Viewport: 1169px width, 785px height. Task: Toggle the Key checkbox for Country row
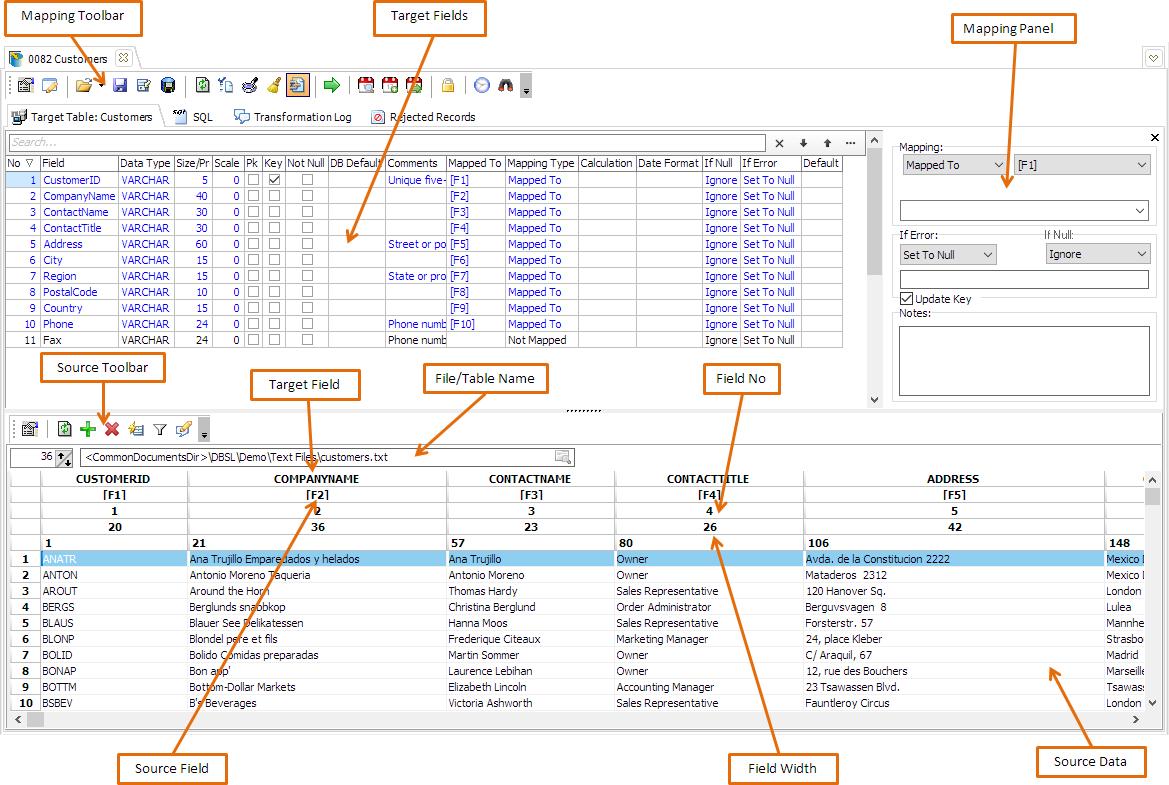coord(274,308)
